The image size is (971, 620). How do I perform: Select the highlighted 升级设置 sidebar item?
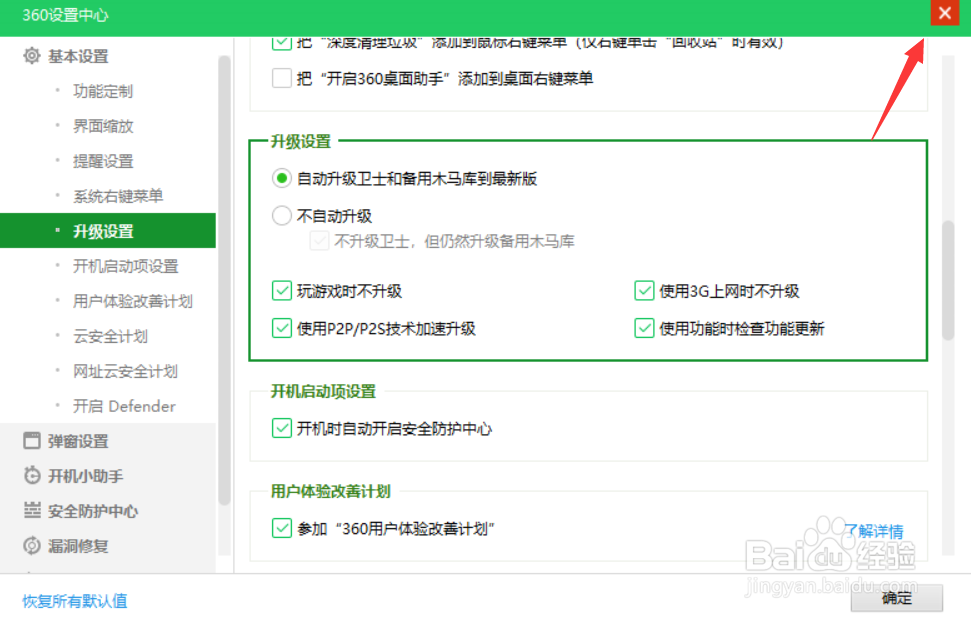pyautogui.click(x=108, y=230)
